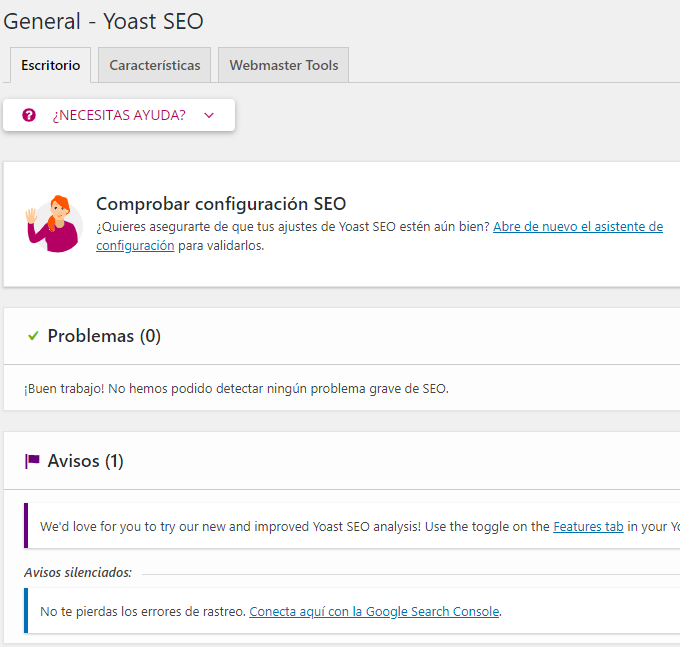The height and width of the screenshot is (647, 680).
Task: Open Conecta aquí con la Google Search Console
Action: (x=374, y=611)
